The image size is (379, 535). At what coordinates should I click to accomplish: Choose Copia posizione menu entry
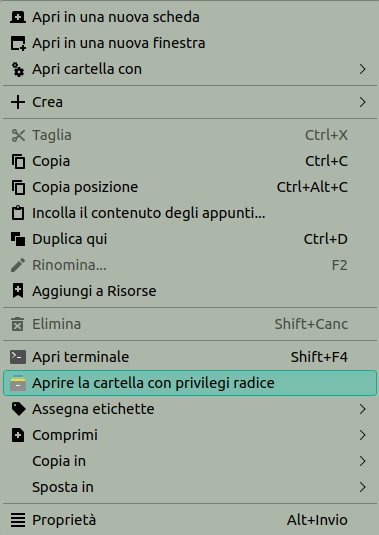point(190,187)
